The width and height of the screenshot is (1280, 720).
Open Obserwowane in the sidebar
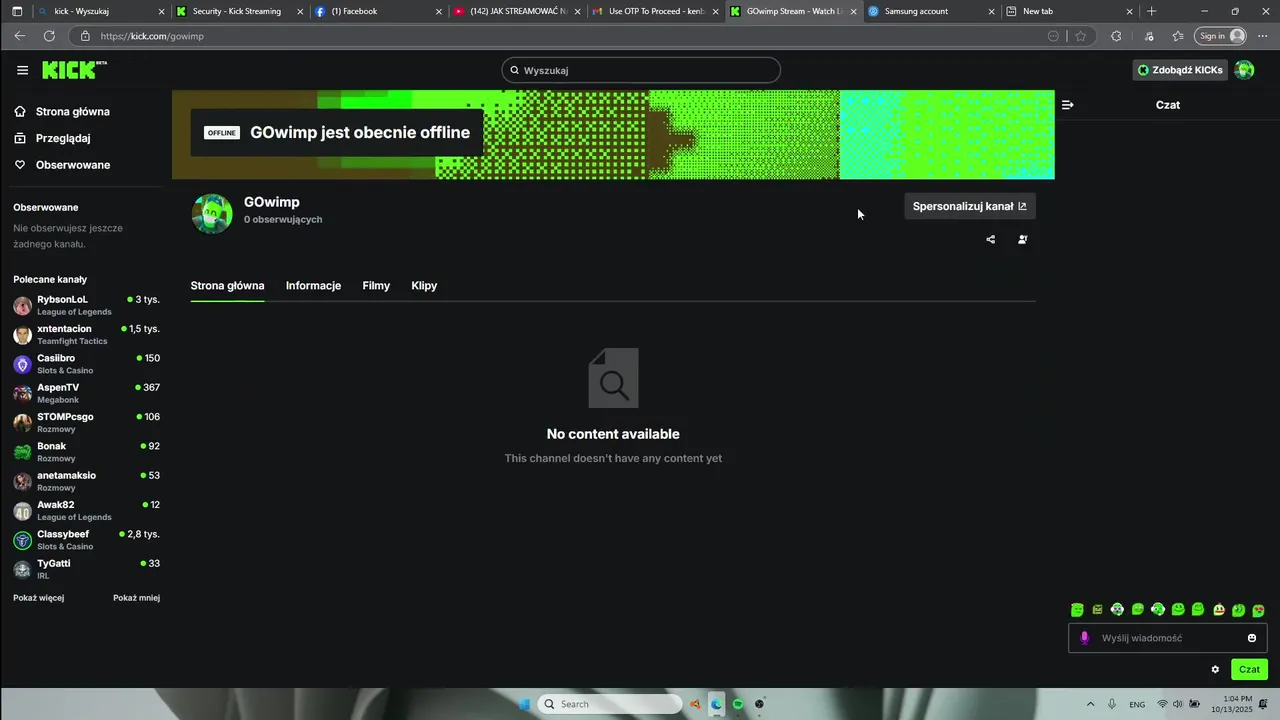coord(62,165)
